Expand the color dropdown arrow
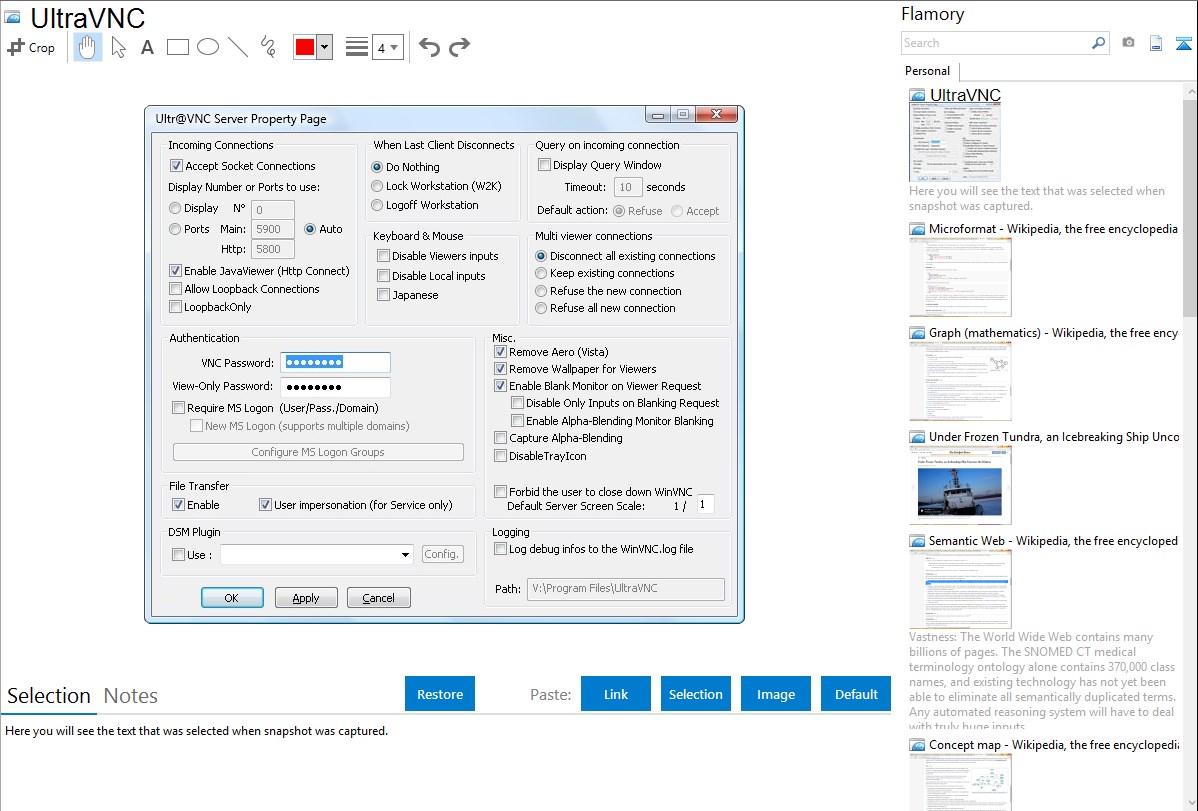Image resolution: width=1198 pixels, height=811 pixels. pyautogui.click(x=325, y=47)
